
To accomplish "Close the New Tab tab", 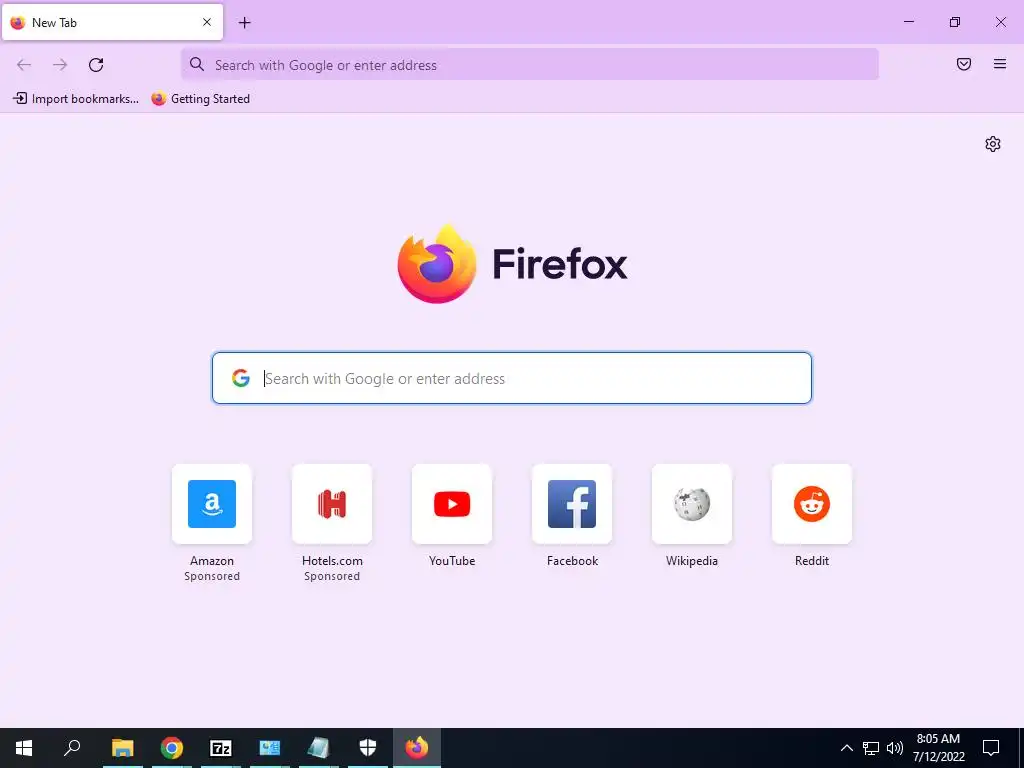I will coord(207,22).
